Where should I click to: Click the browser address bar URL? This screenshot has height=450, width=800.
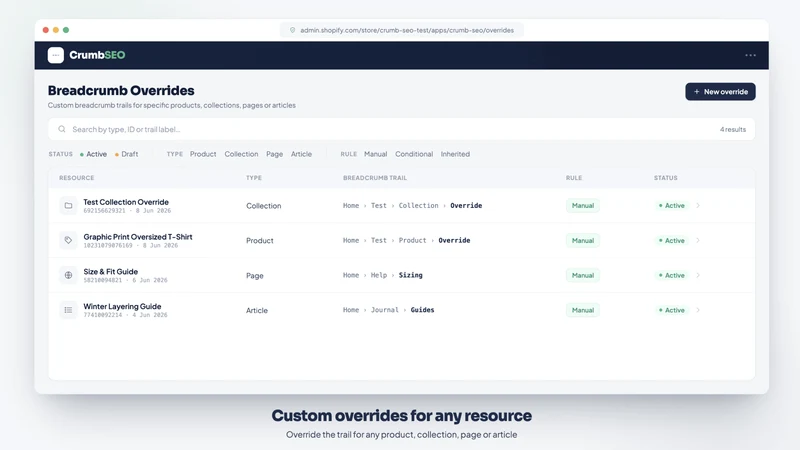407,30
